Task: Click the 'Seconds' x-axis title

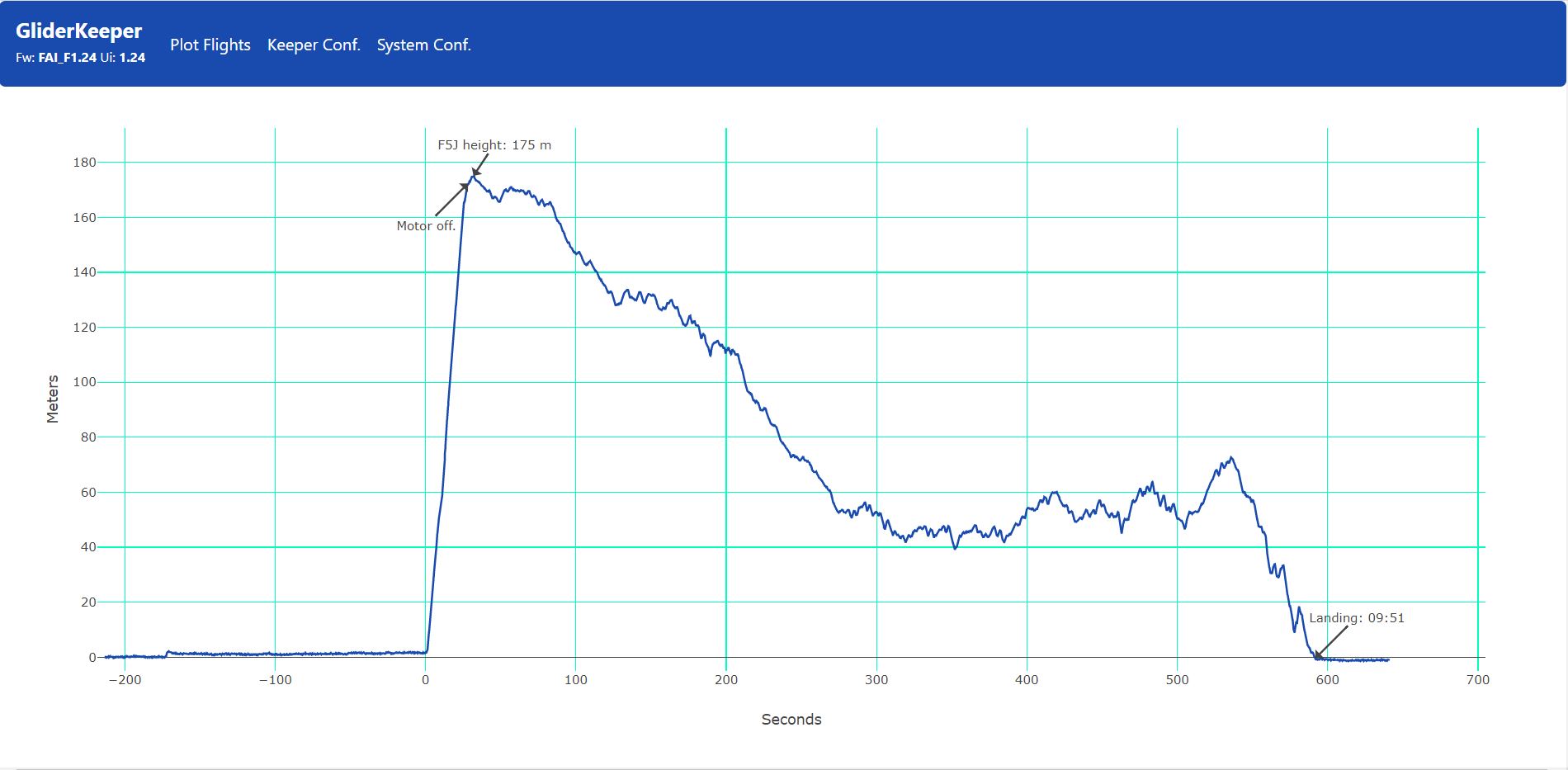Action: tap(791, 720)
